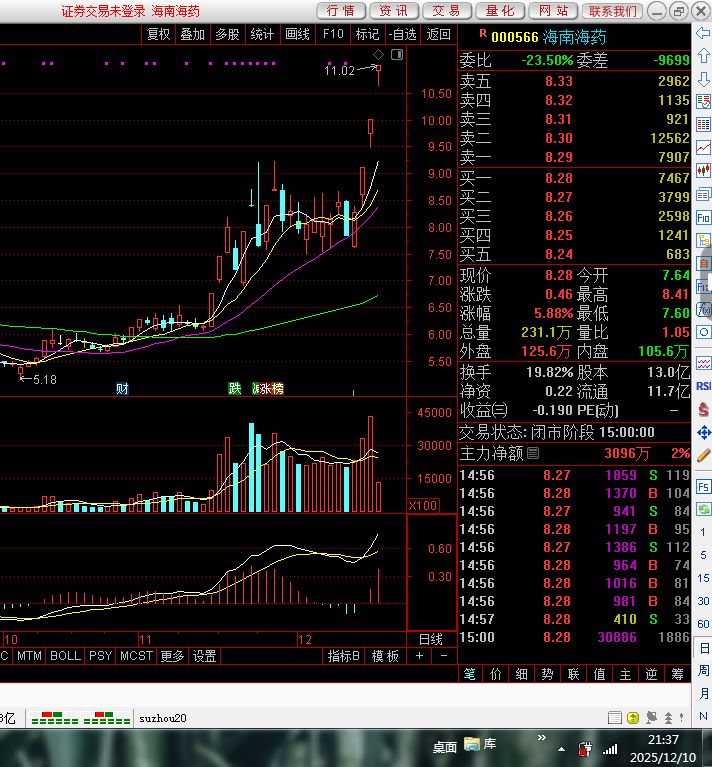Screen dimensions: 712x767
Task: Click the list icon next to 主力净额
Action: [534, 453]
